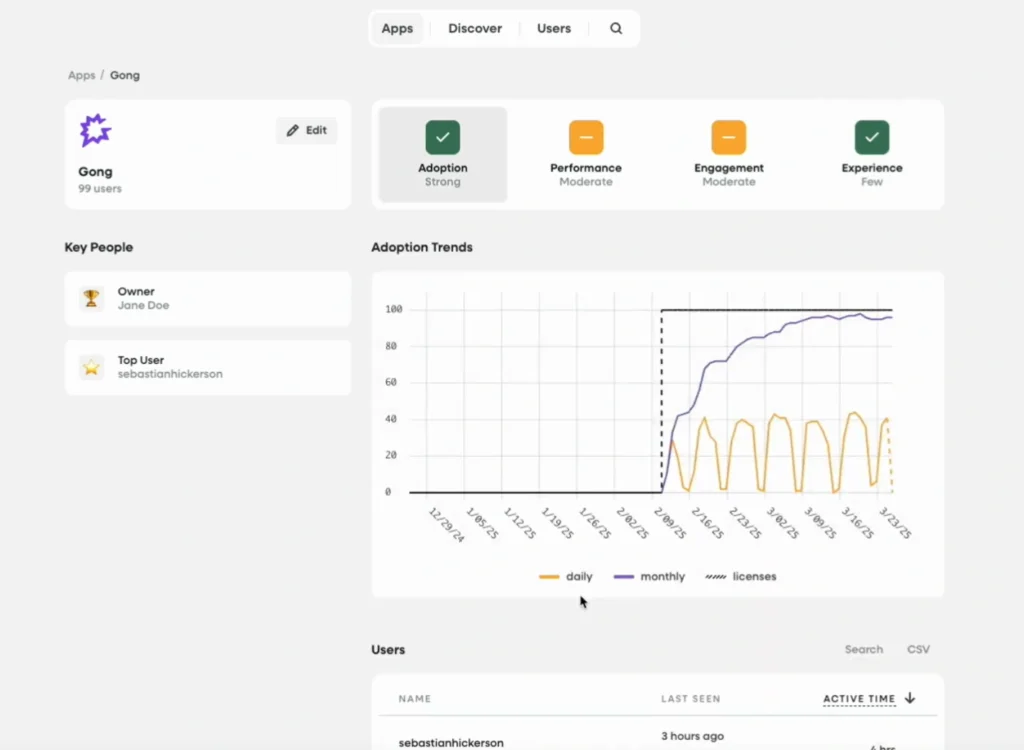Image resolution: width=1024 pixels, height=750 pixels.
Task: Click the sebastianhickerson user row name
Action: pos(451,743)
